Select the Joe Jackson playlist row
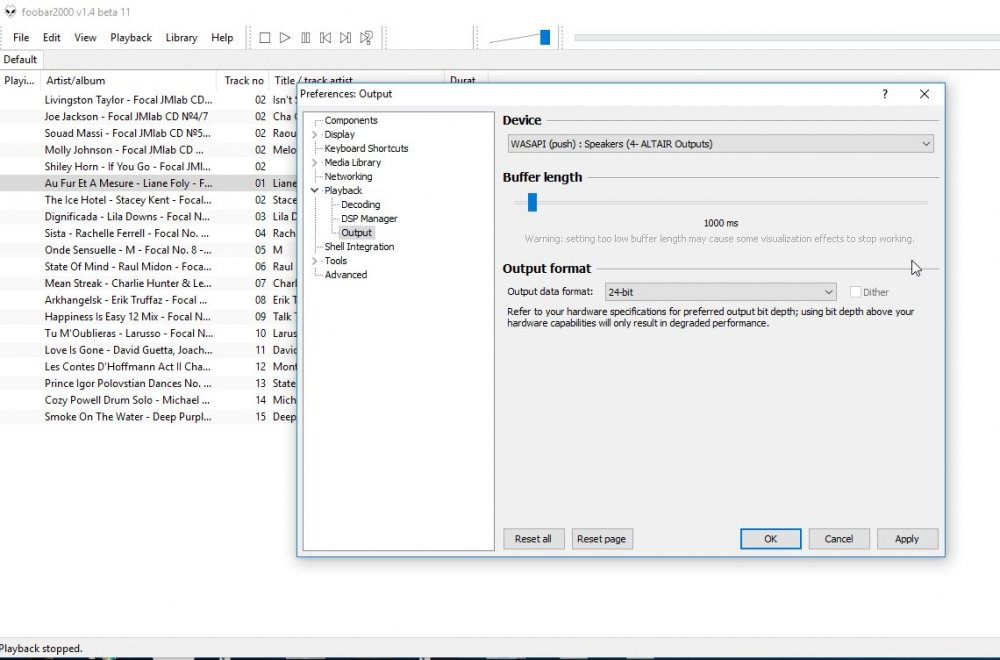This screenshot has height=660, width=1000. pos(148,117)
